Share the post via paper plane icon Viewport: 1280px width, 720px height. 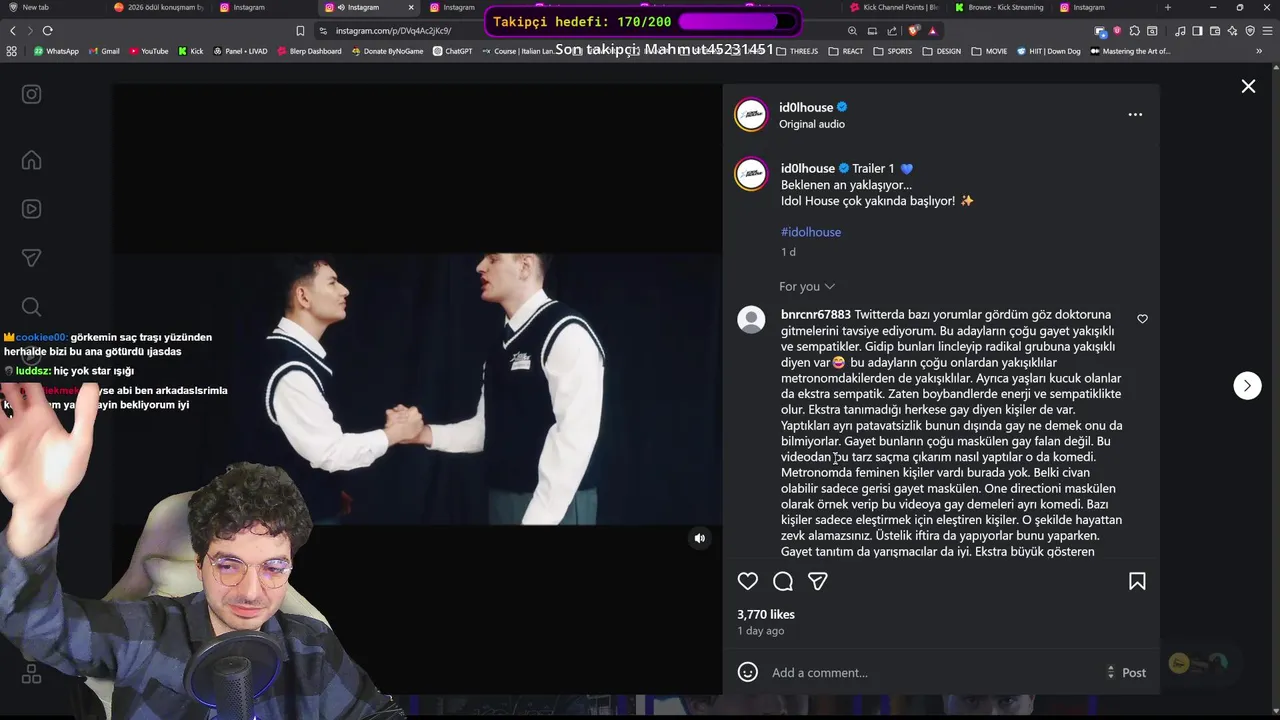point(818,581)
